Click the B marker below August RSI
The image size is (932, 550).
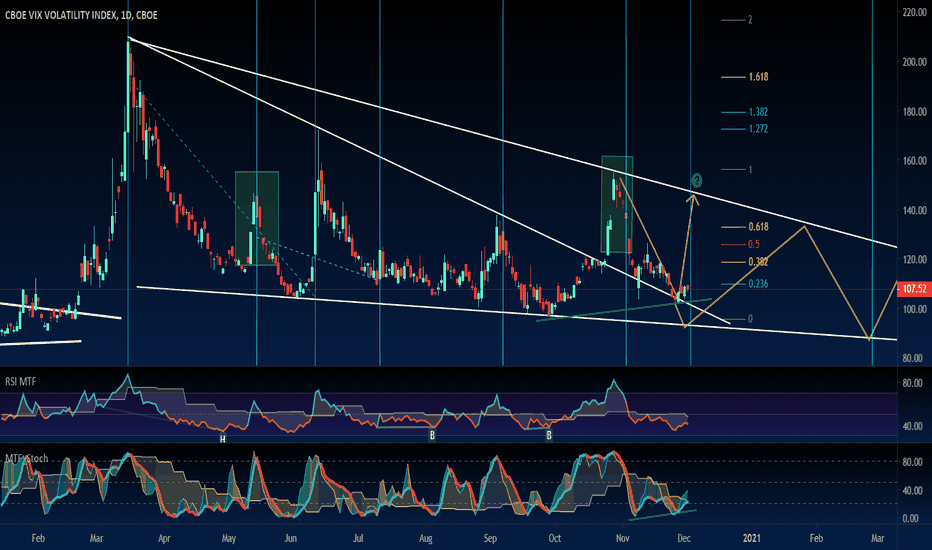pyautogui.click(x=432, y=435)
